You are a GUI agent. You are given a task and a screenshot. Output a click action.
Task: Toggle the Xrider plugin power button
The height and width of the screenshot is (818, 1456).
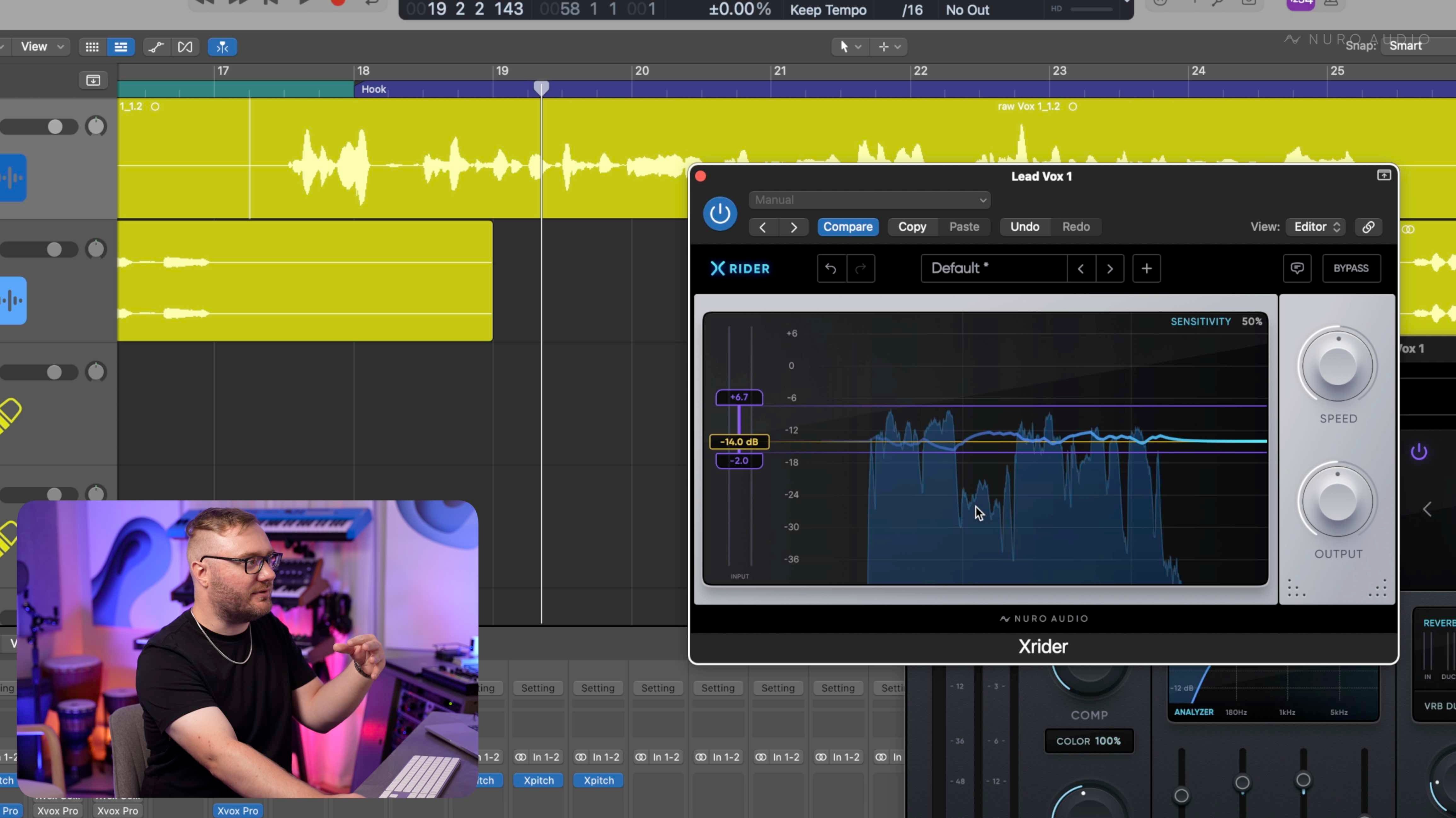pos(719,214)
